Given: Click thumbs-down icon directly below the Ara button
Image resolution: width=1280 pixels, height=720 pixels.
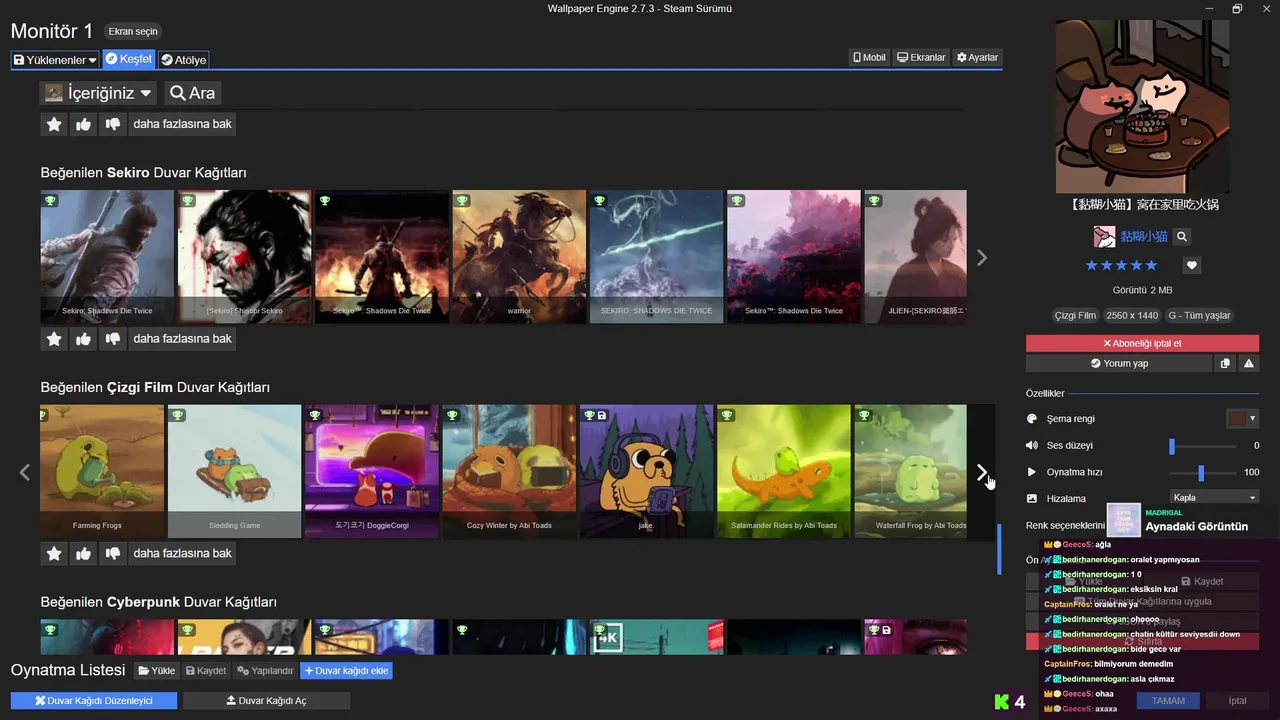Looking at the screenshot, I should 112,124.
